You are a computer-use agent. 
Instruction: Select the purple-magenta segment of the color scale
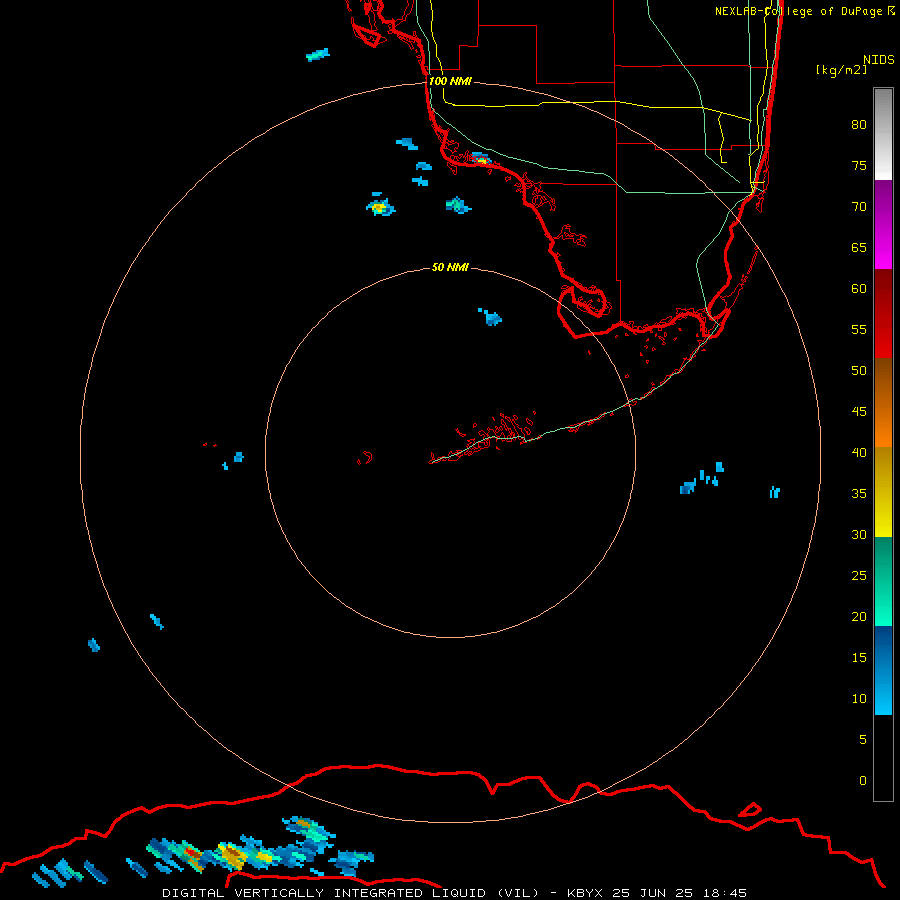pyautogui.click(x=883, y=224)
